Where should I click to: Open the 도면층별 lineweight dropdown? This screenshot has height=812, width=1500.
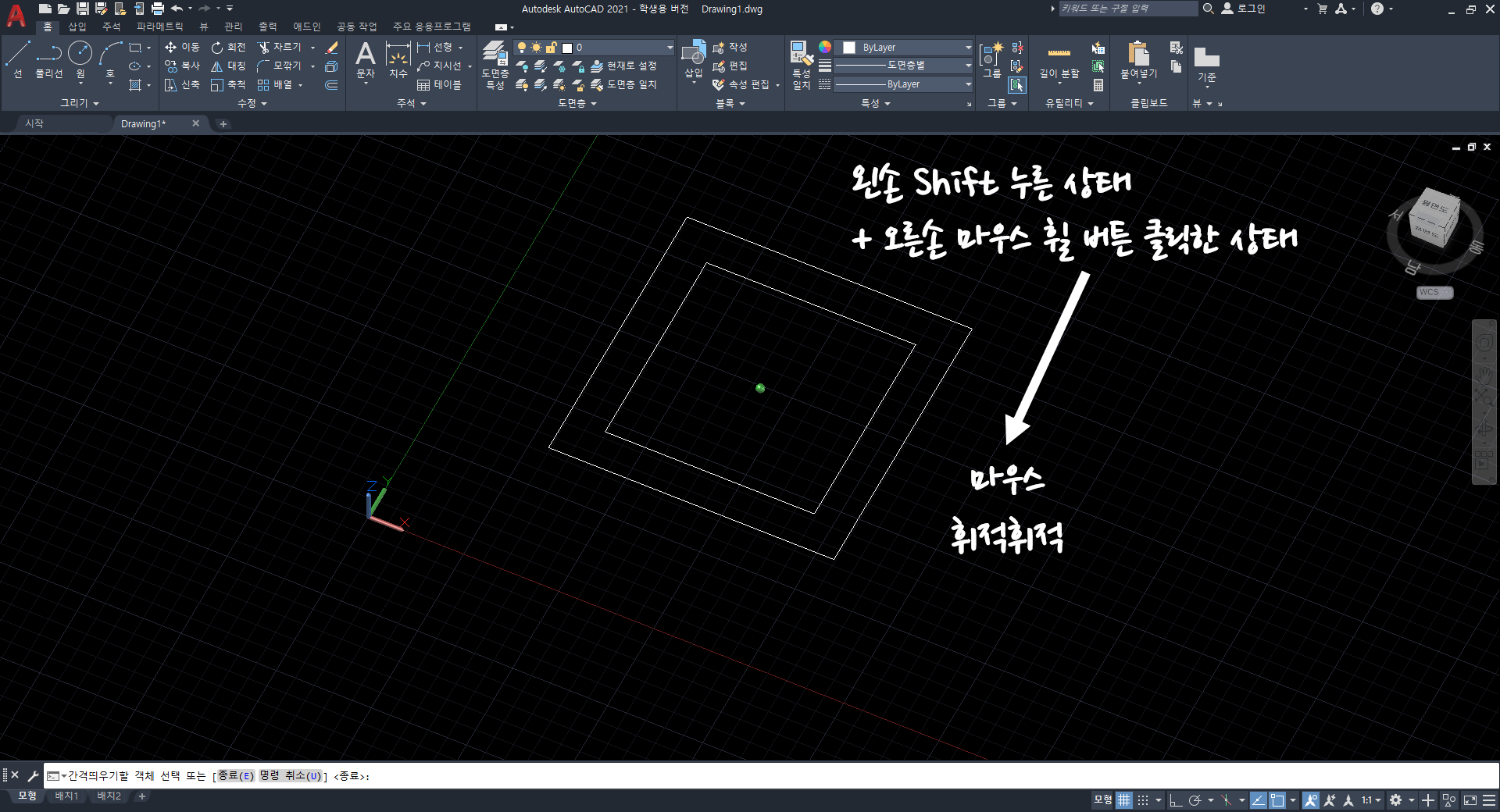pos(968,66)
